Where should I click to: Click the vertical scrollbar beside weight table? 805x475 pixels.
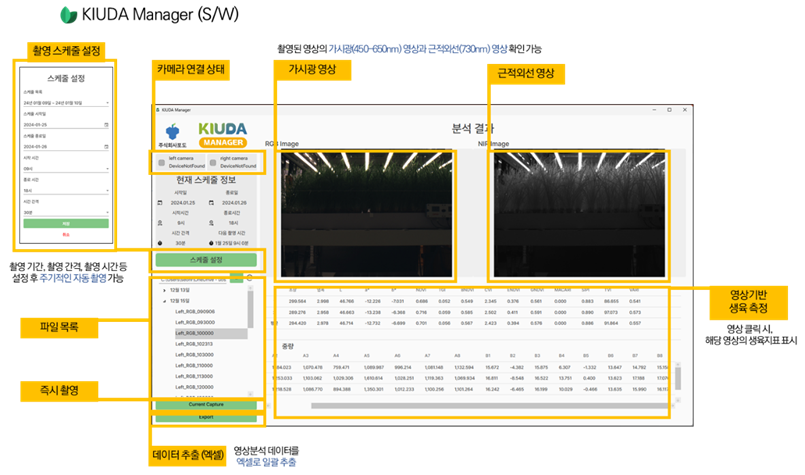tap(678, 378)
